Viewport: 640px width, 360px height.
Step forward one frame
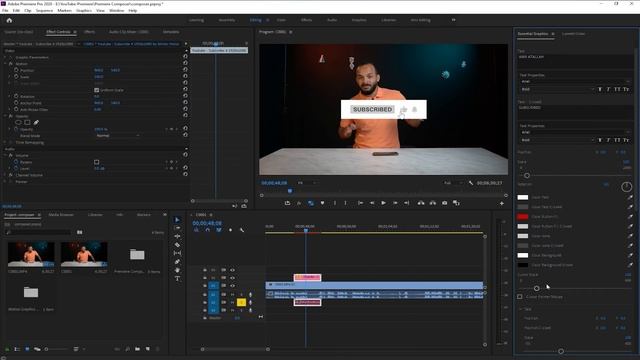pos(395,203)
